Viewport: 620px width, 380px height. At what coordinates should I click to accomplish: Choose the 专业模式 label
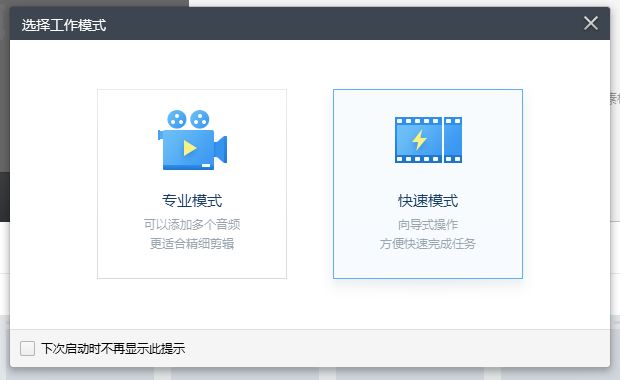192,201
